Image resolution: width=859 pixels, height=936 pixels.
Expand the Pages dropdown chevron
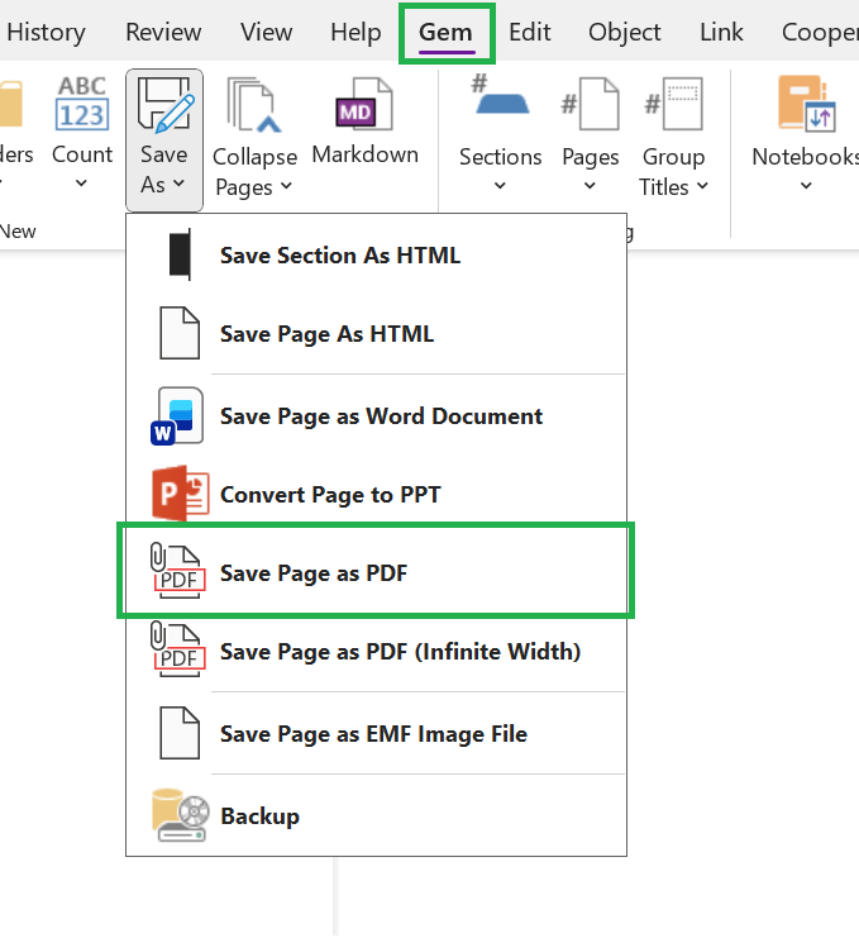tap(590, 186)
